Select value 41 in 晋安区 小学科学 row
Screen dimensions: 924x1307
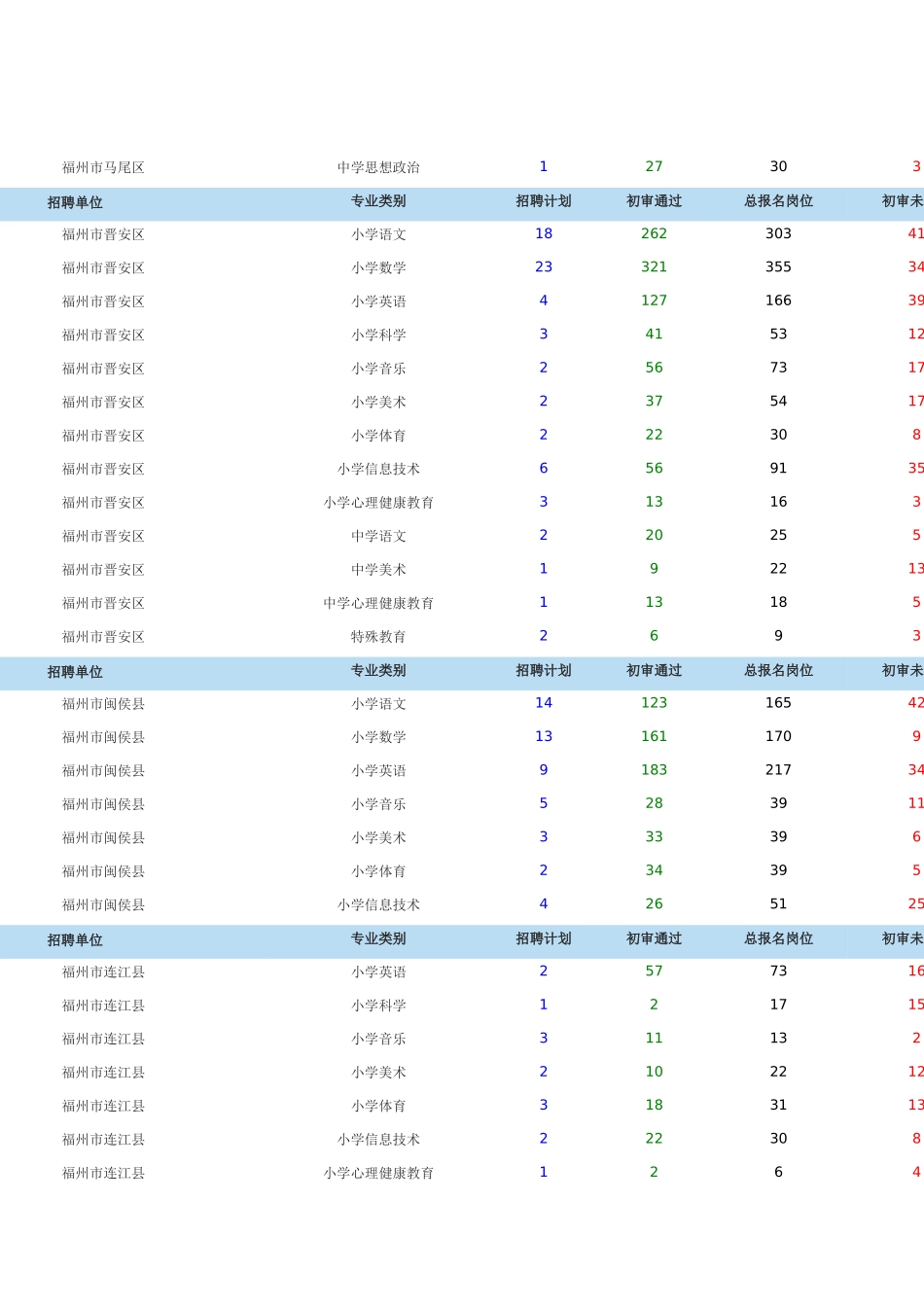[x=654, y=335]
